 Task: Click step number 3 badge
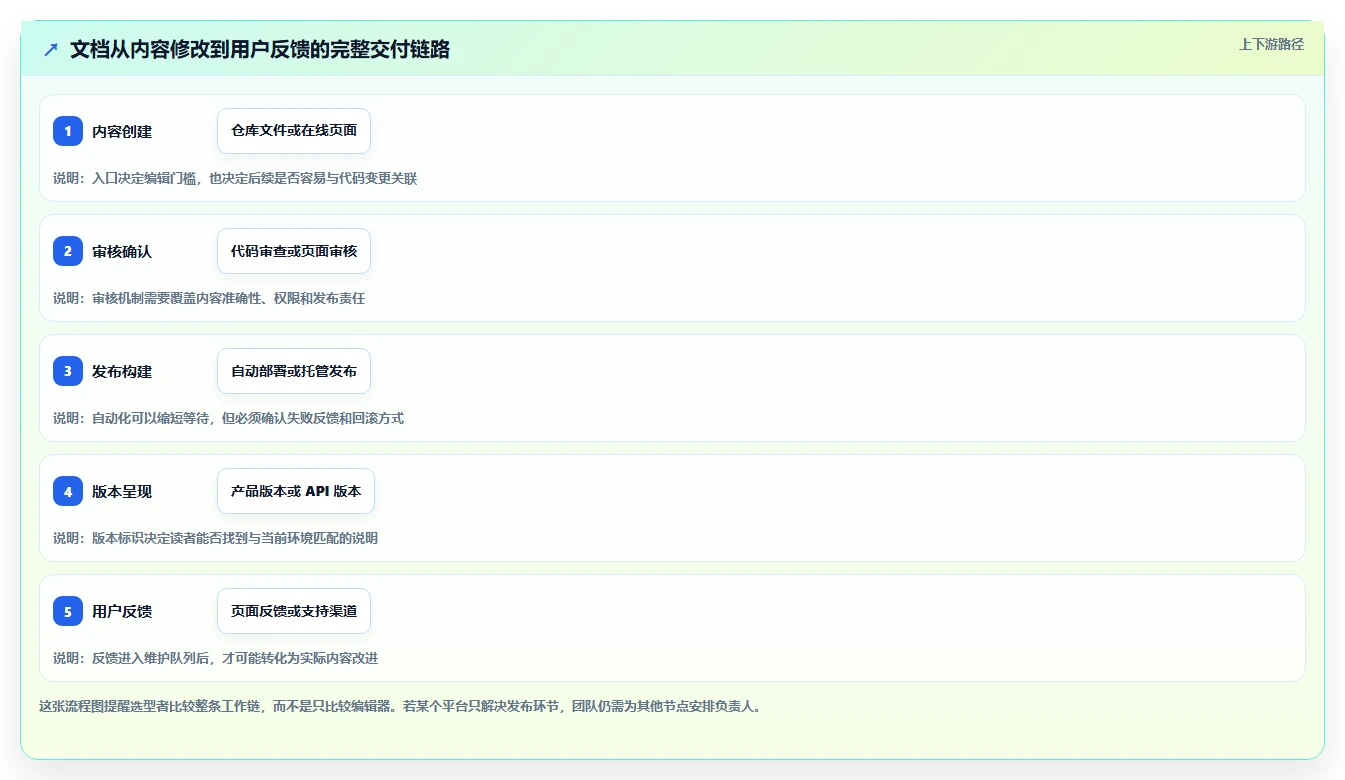[68, 371]
